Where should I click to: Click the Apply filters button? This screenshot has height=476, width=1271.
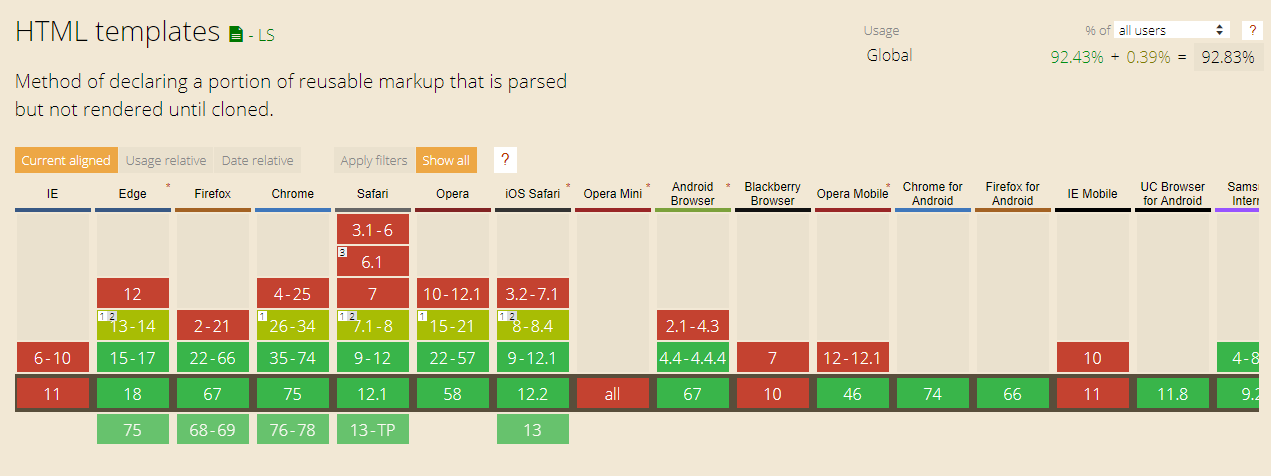374,160
